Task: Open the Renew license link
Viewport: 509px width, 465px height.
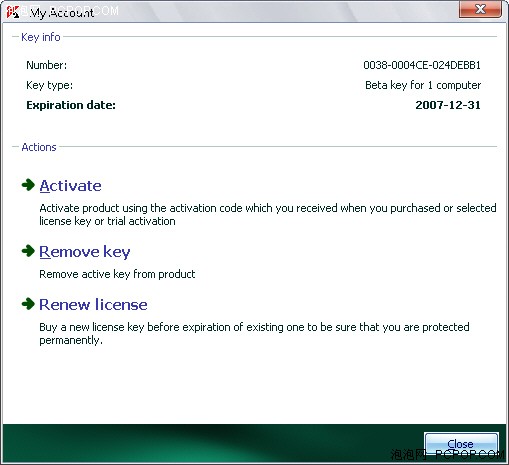Action: [x=93, y=305]
